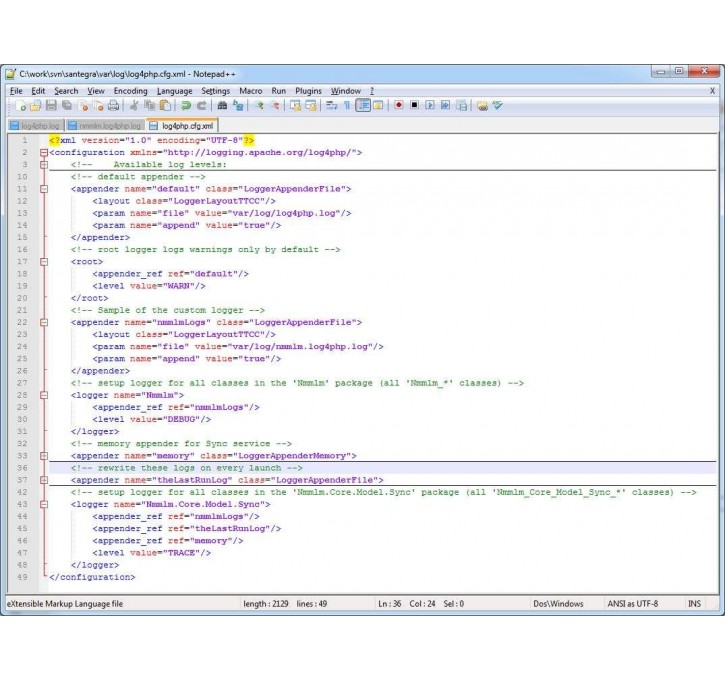Collapse the configuration element on line 2
Viewport: 725px width, 680px height.
click(43, 153)
